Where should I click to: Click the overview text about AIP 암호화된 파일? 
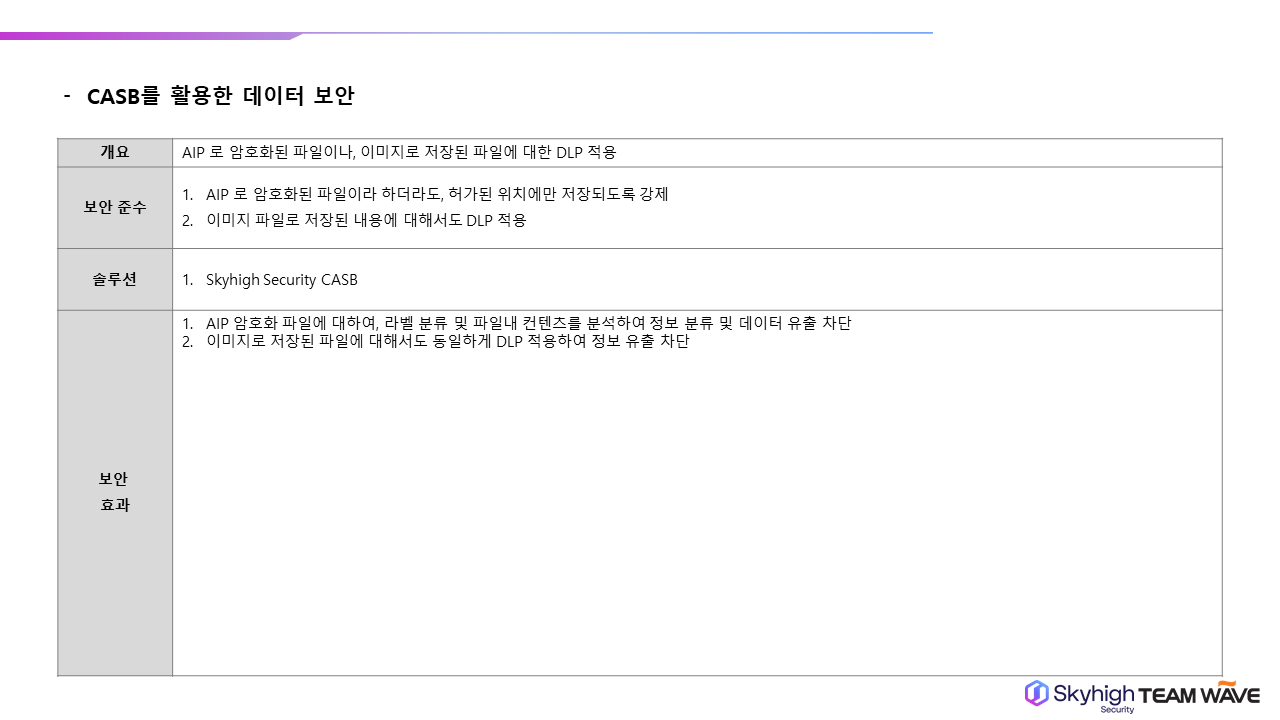[399, 153]
